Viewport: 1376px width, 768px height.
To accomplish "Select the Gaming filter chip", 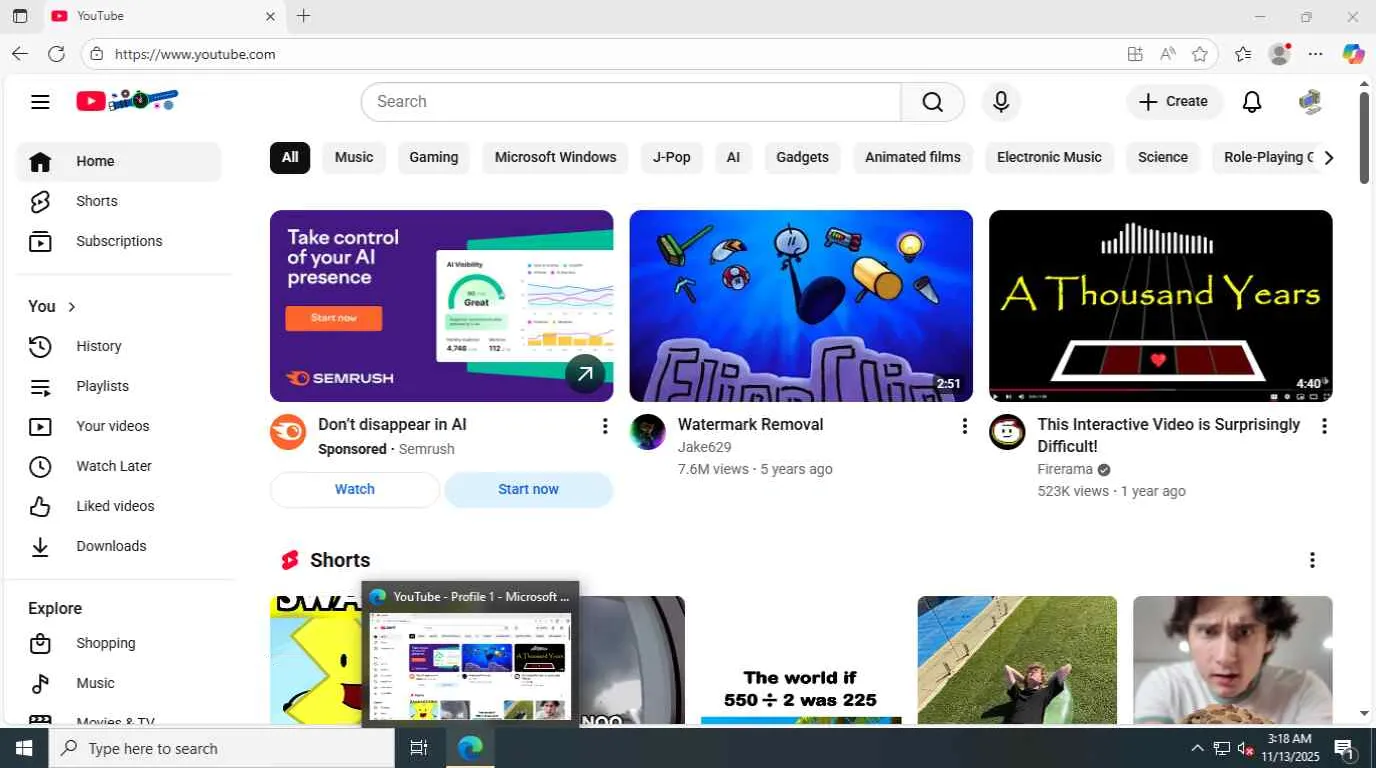I will (x=433, y=157).
